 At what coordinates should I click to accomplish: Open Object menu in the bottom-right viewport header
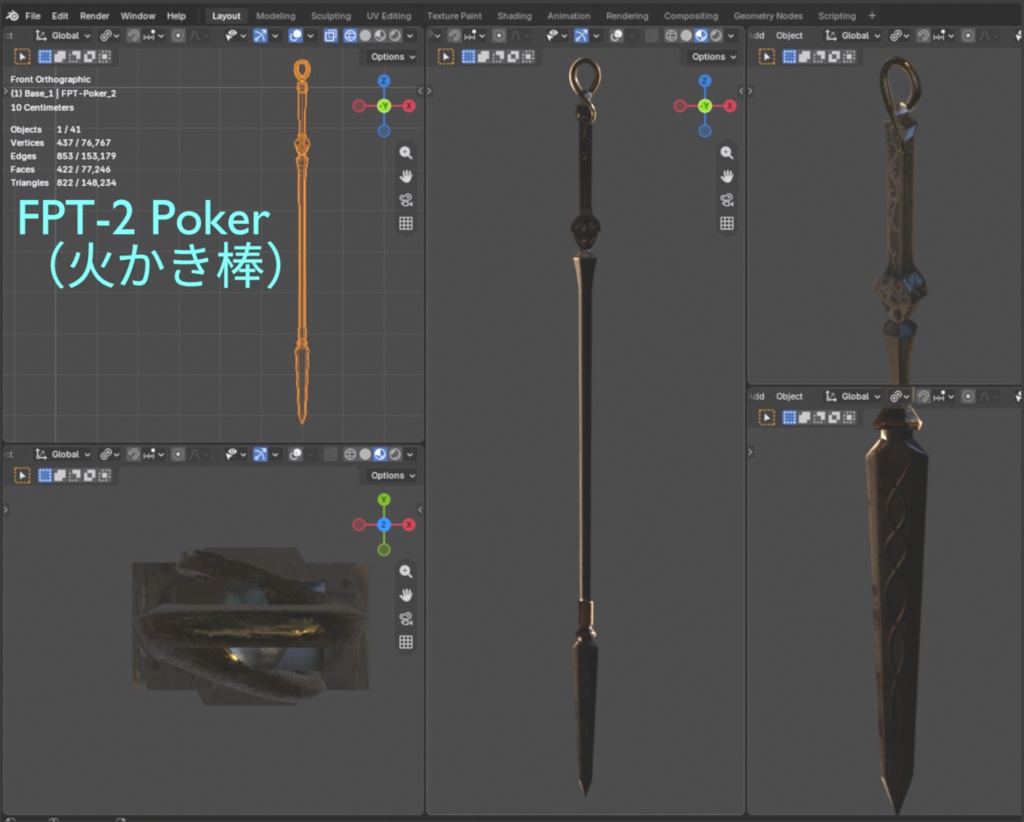pos(789,396)
